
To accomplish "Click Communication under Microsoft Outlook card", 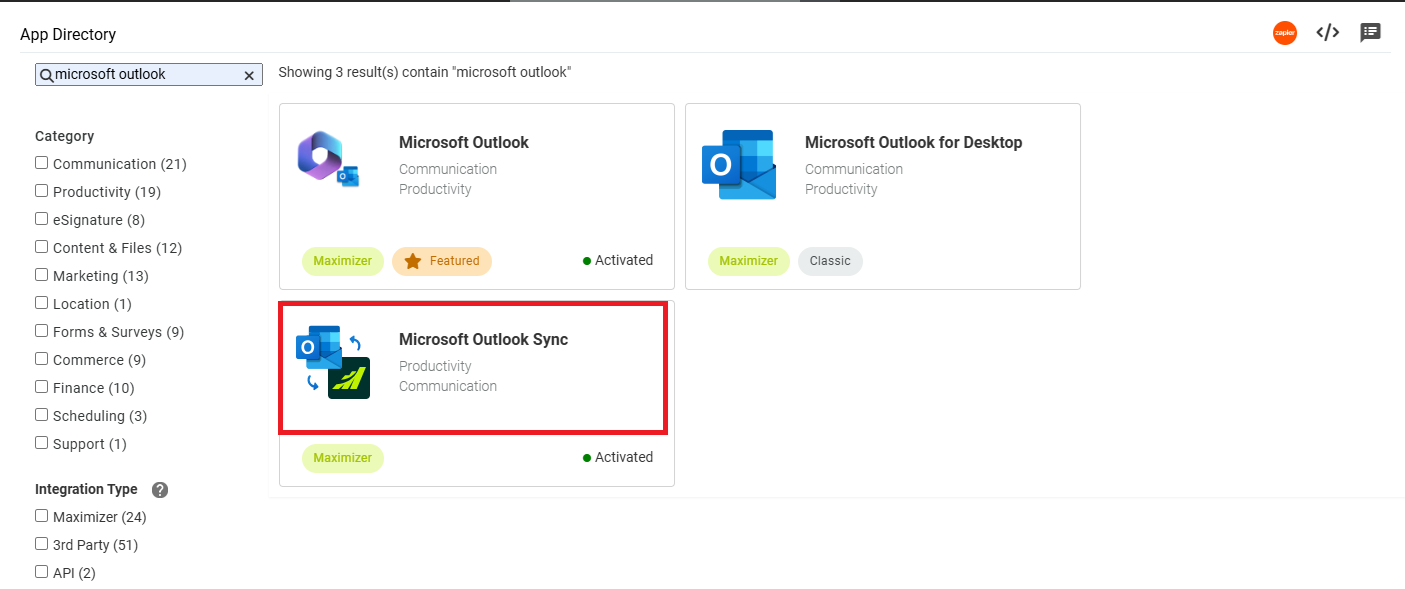I will [448, 169].
